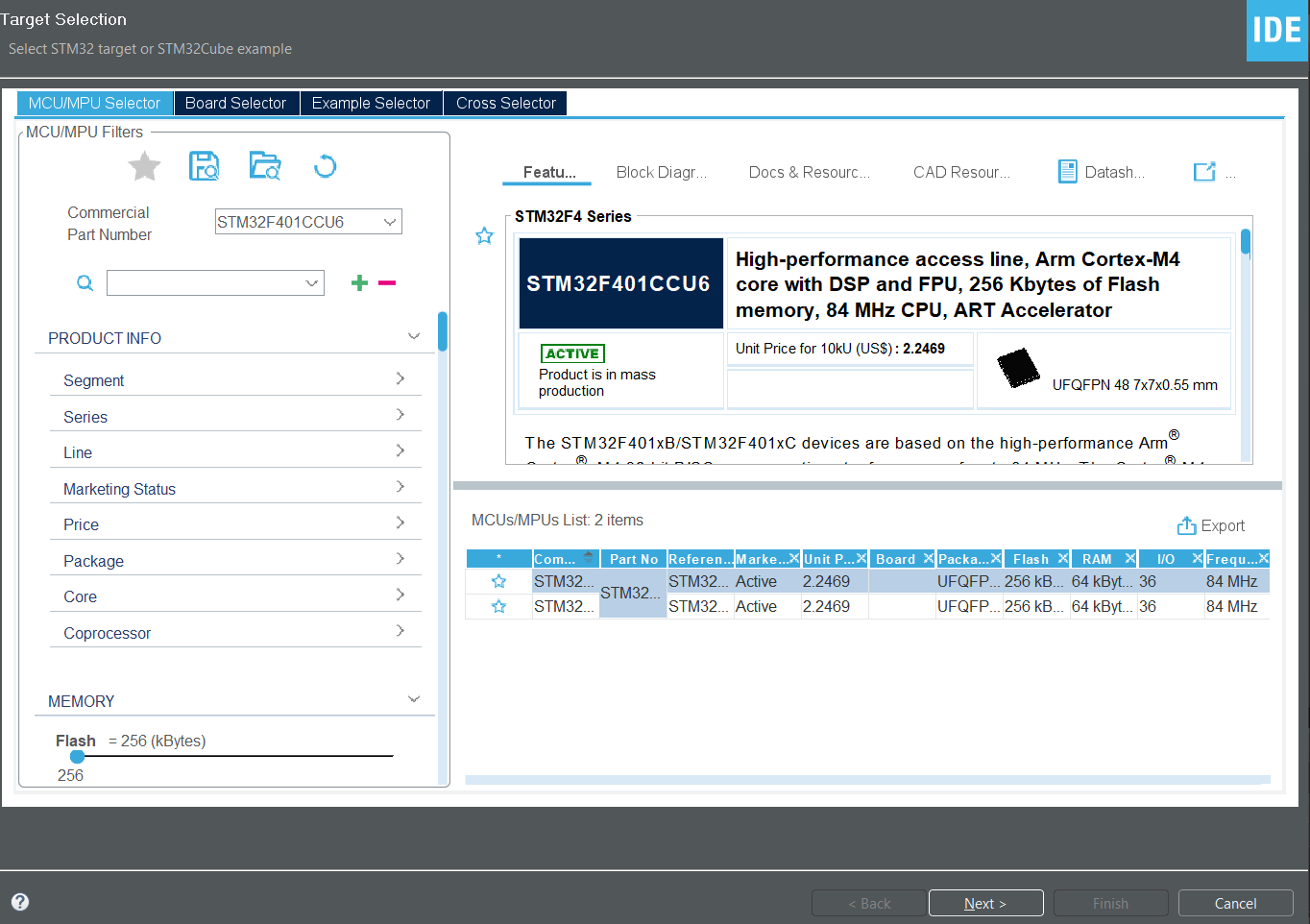Open help via the question mark icon
The width and height of the screenshot is (1310, 924).
pyautogui.click(x=20, y=902)
